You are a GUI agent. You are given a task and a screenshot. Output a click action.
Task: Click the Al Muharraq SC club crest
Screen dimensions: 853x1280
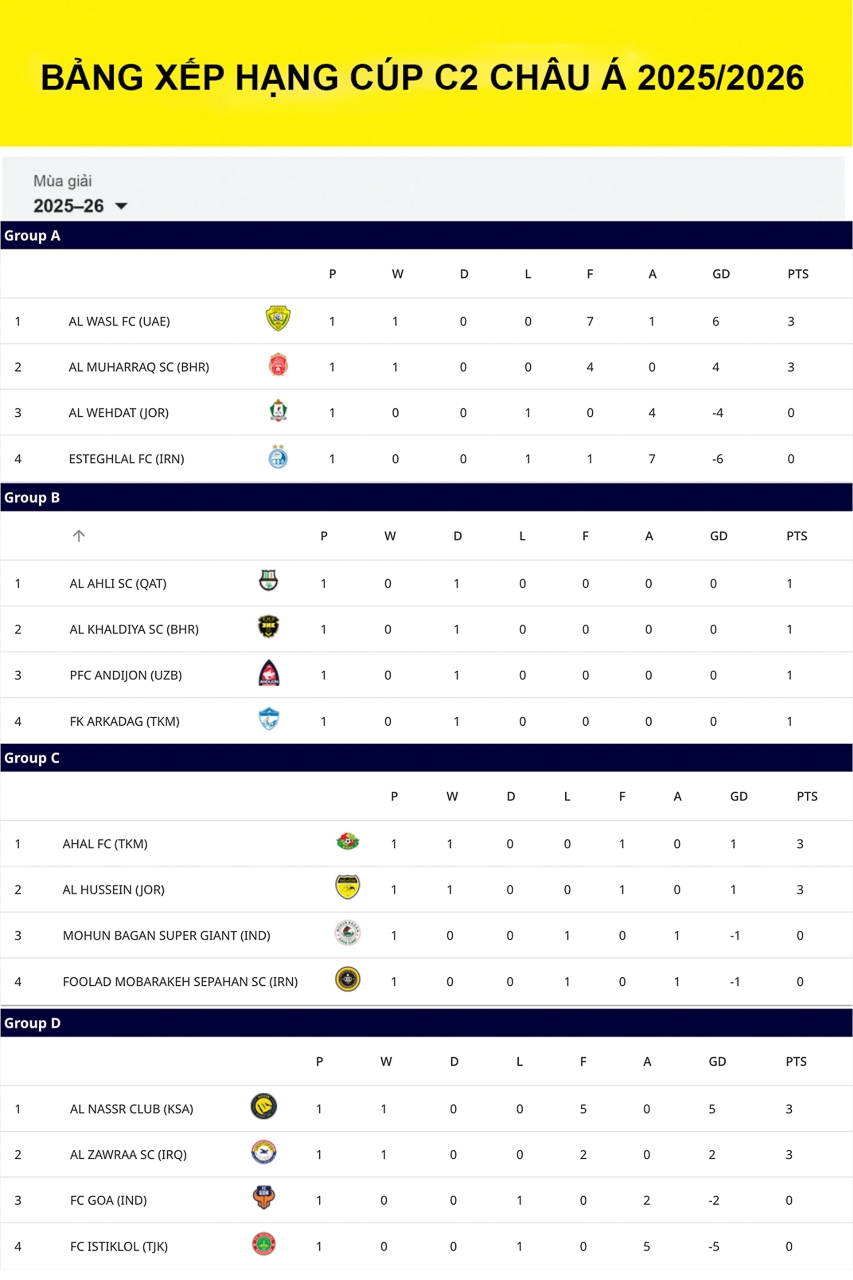click(278, 365)
